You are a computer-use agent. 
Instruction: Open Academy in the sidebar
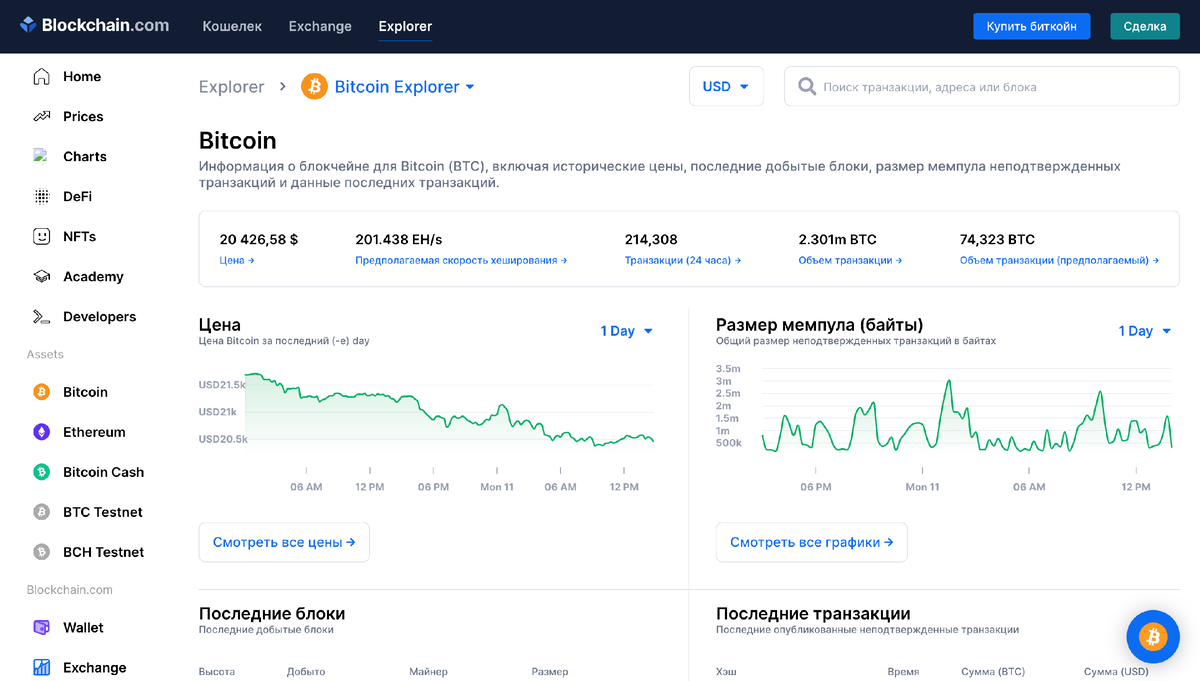[x=91, y=276]
